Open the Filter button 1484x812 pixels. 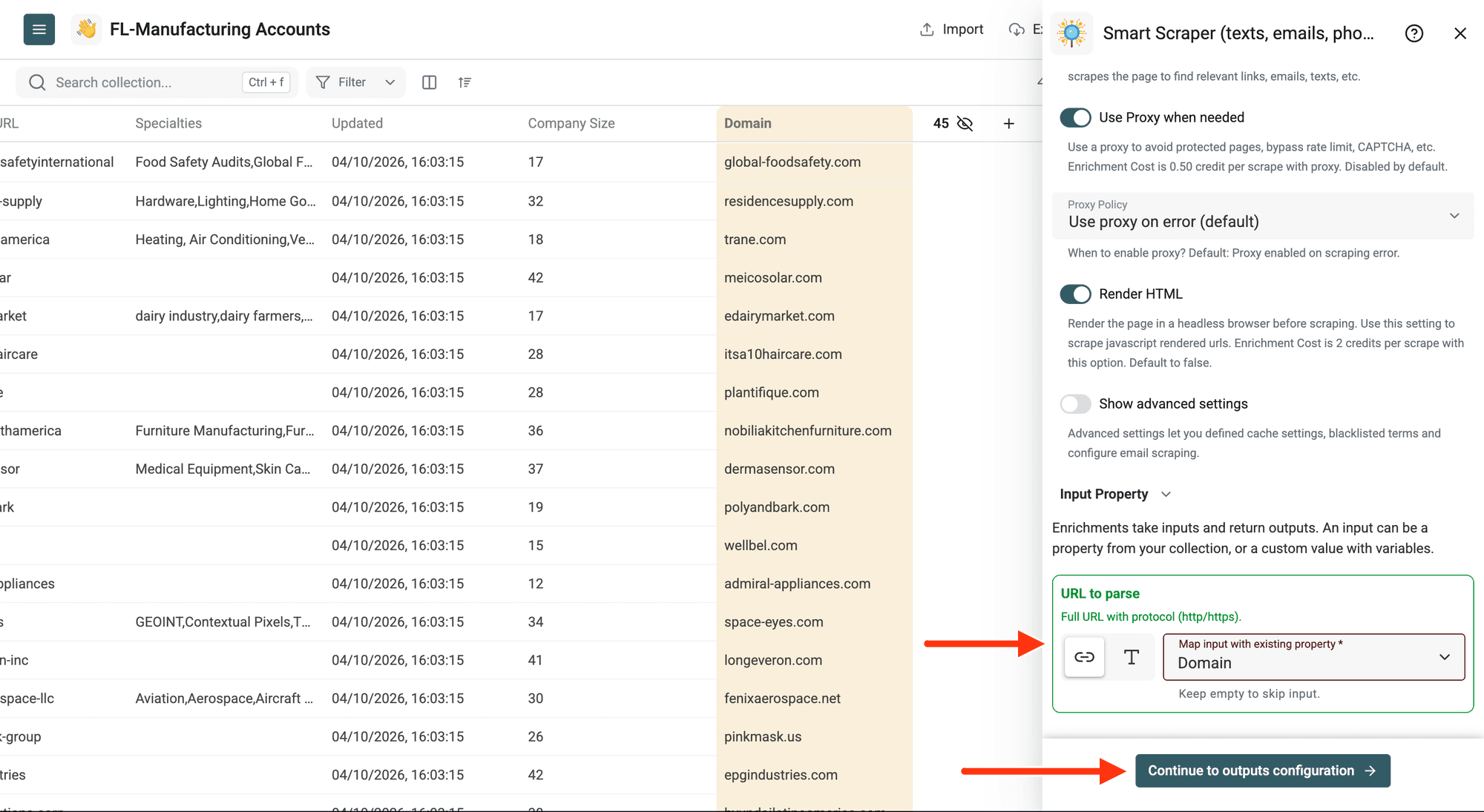point(355,82)
